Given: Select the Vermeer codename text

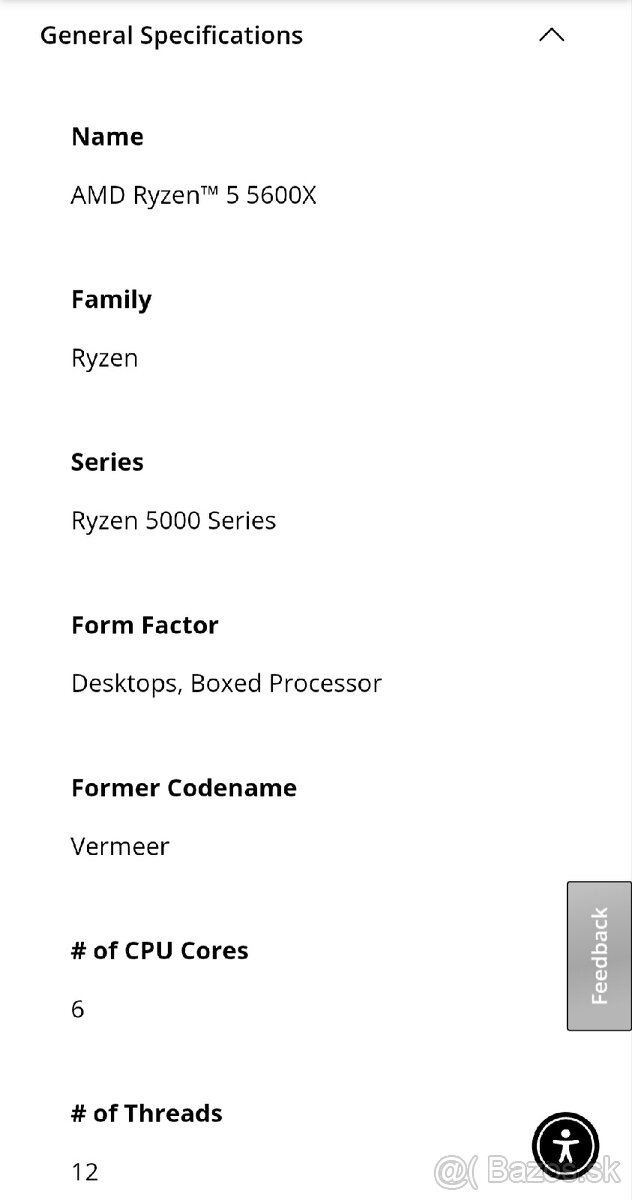Looking at the screenshot, I should [120, 846].
